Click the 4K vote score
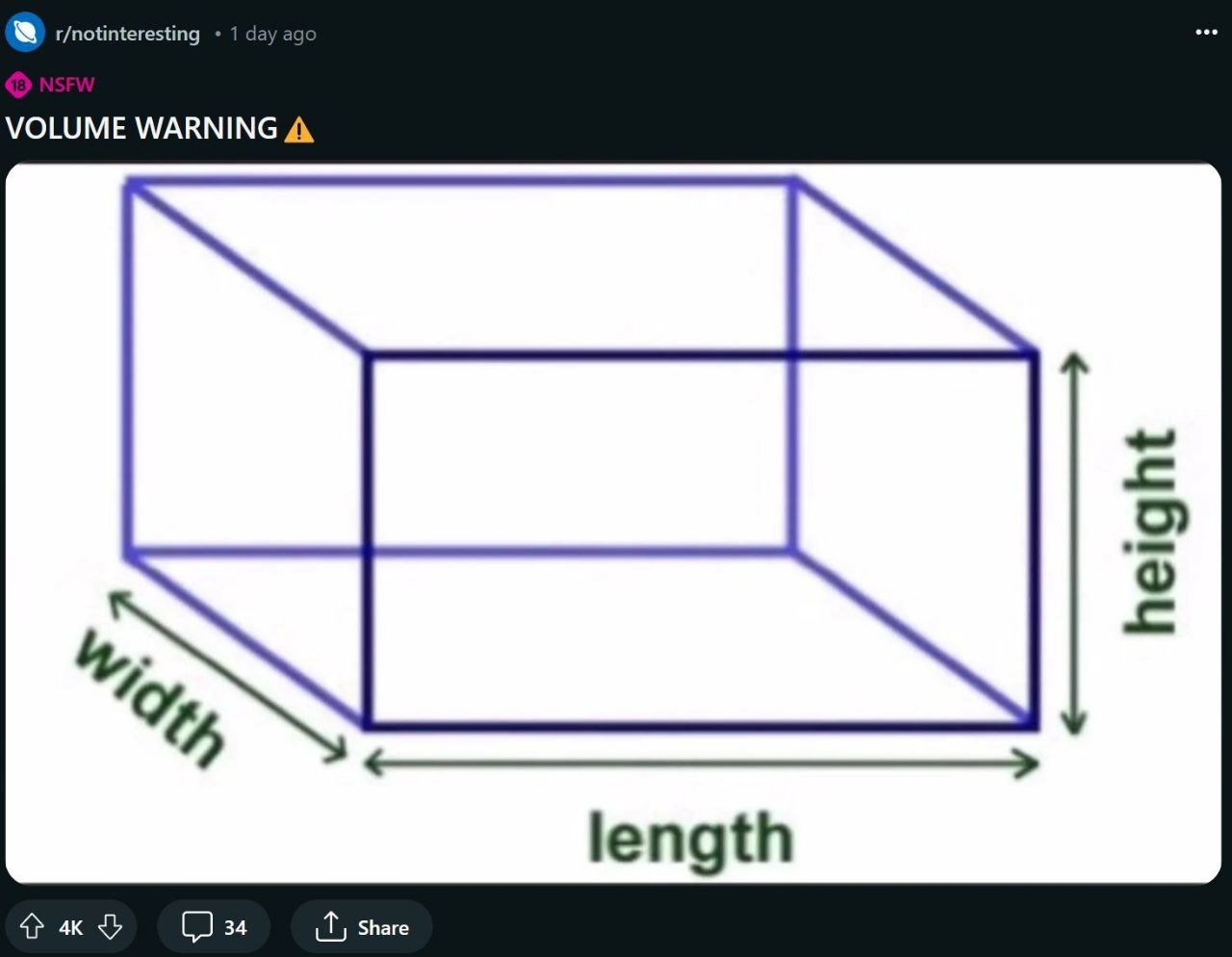The image size is (1232, 957). click(70, 927)
